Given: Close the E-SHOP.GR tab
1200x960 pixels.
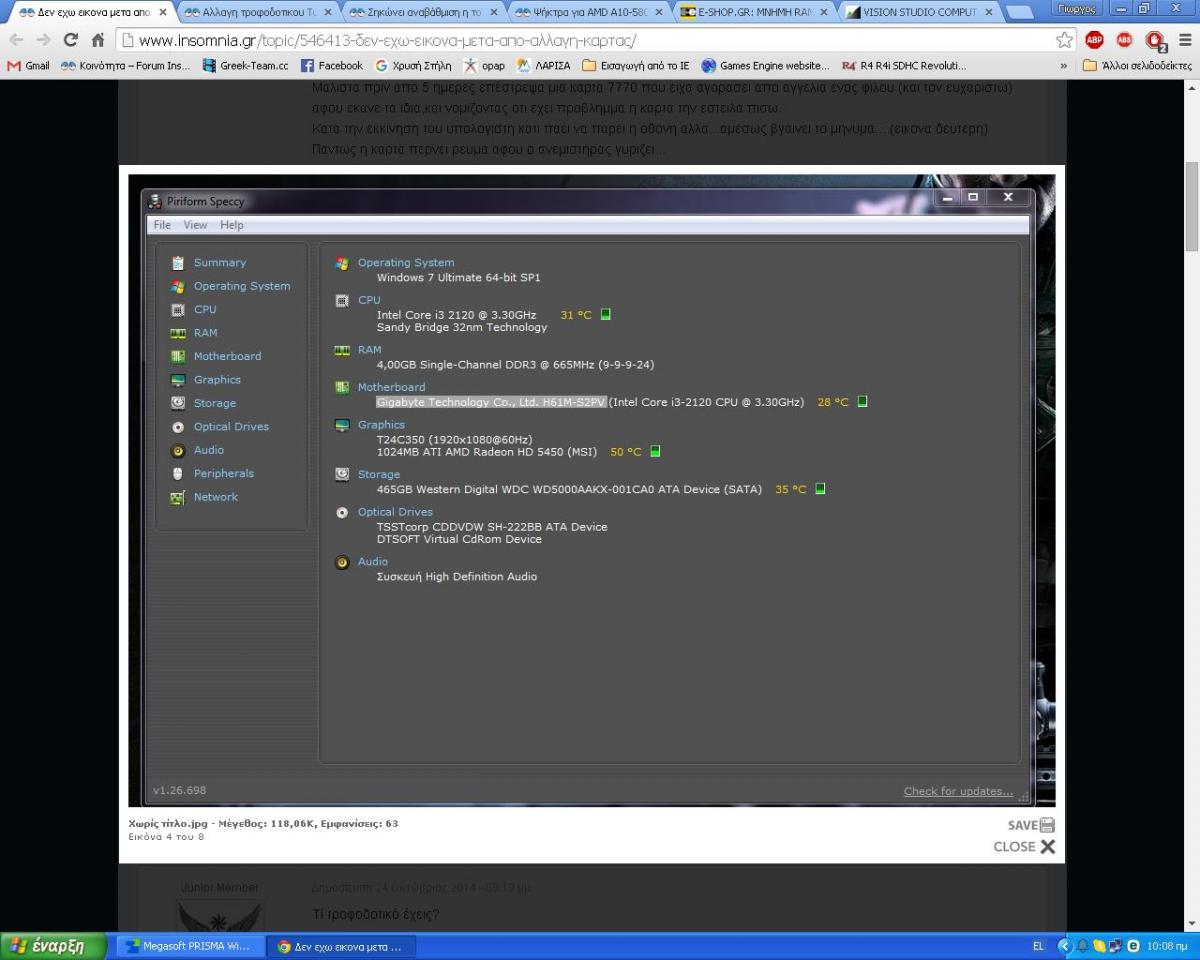Looking at the screenshot, I should [x=824, y=13].
